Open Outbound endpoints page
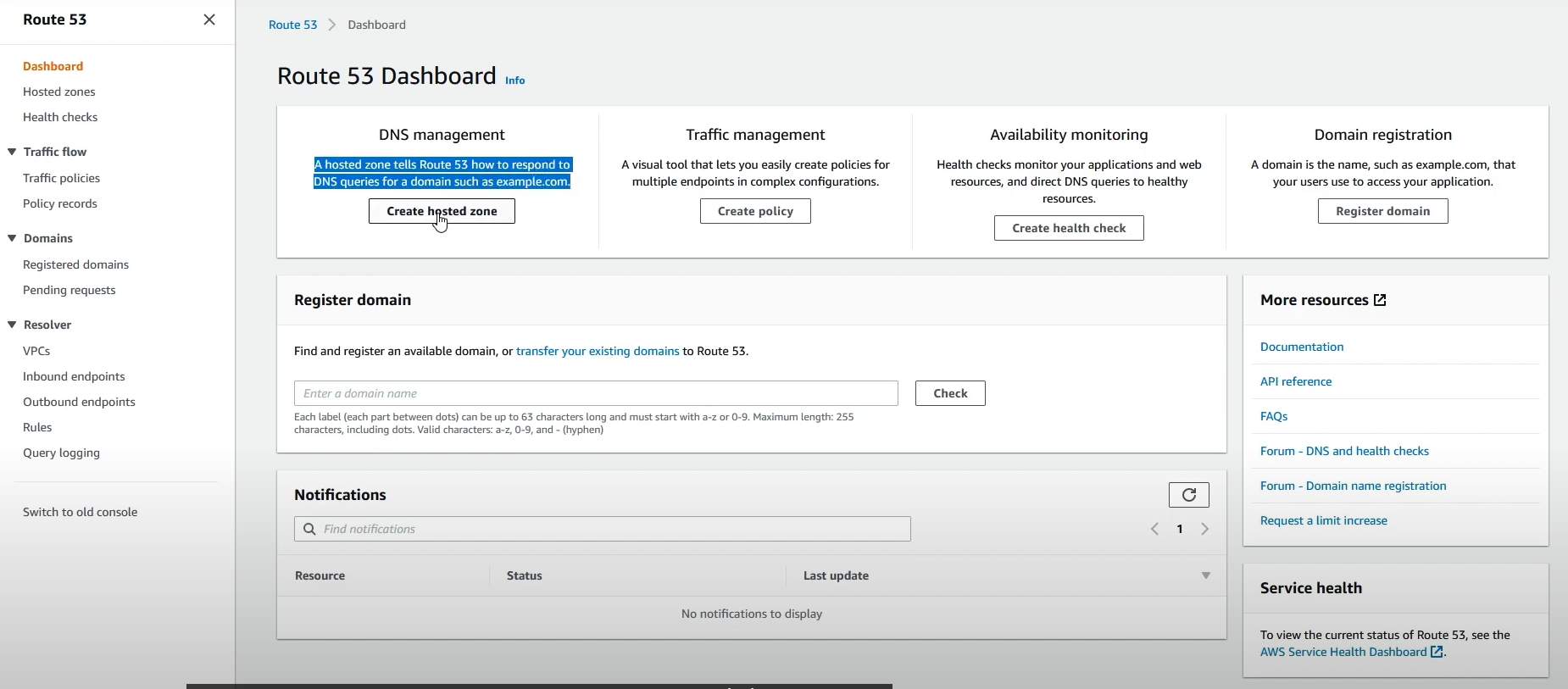Image resolution: width=1568 pixels, height=689 pixels. [x=79, y=402]
